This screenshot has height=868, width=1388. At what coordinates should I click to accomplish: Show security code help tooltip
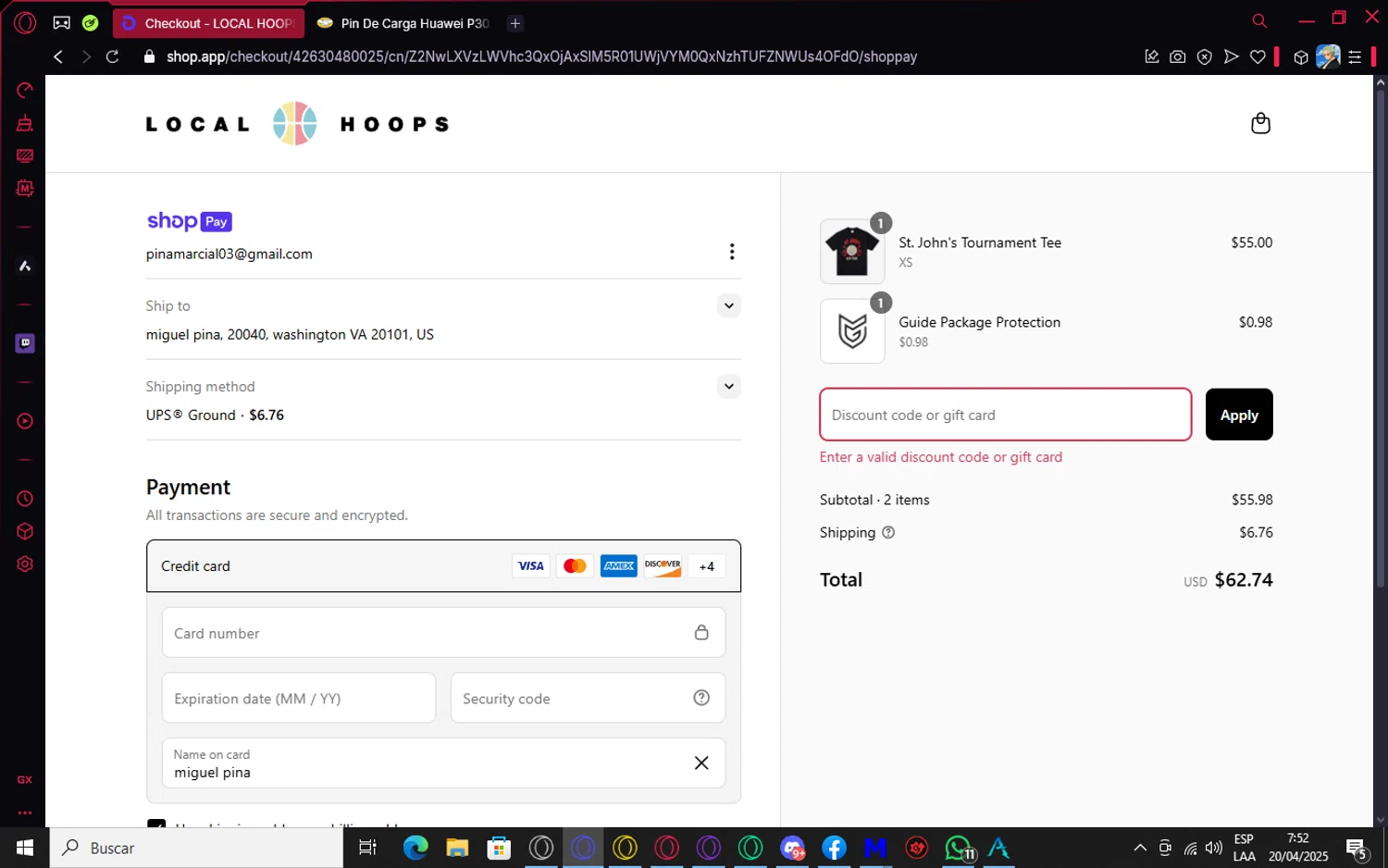pos(701,698)
